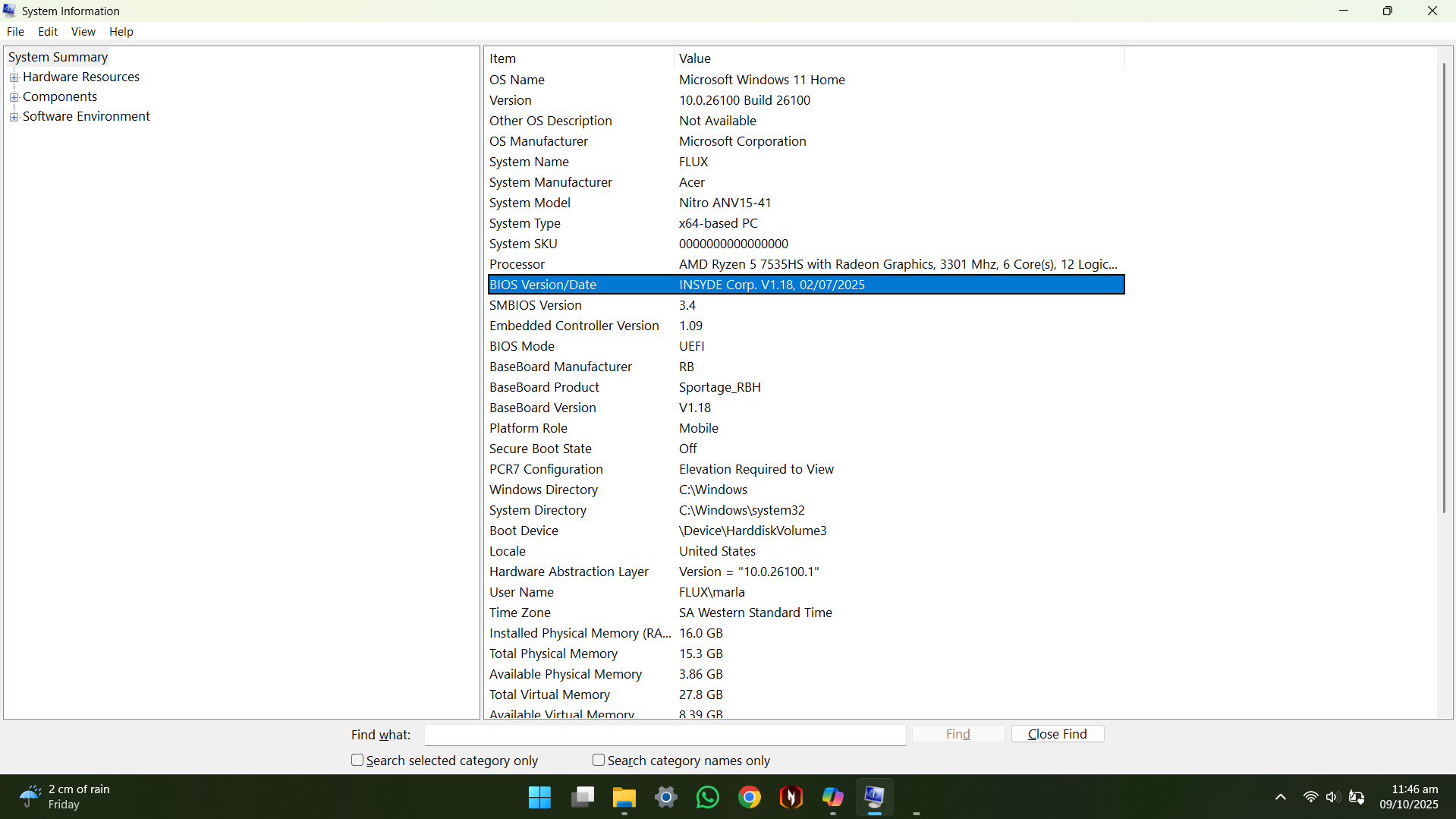Image resolution: width=1456 pixels, height=819 pixels.
Task: Open the rain weather widget
Action: pos(65,797)
